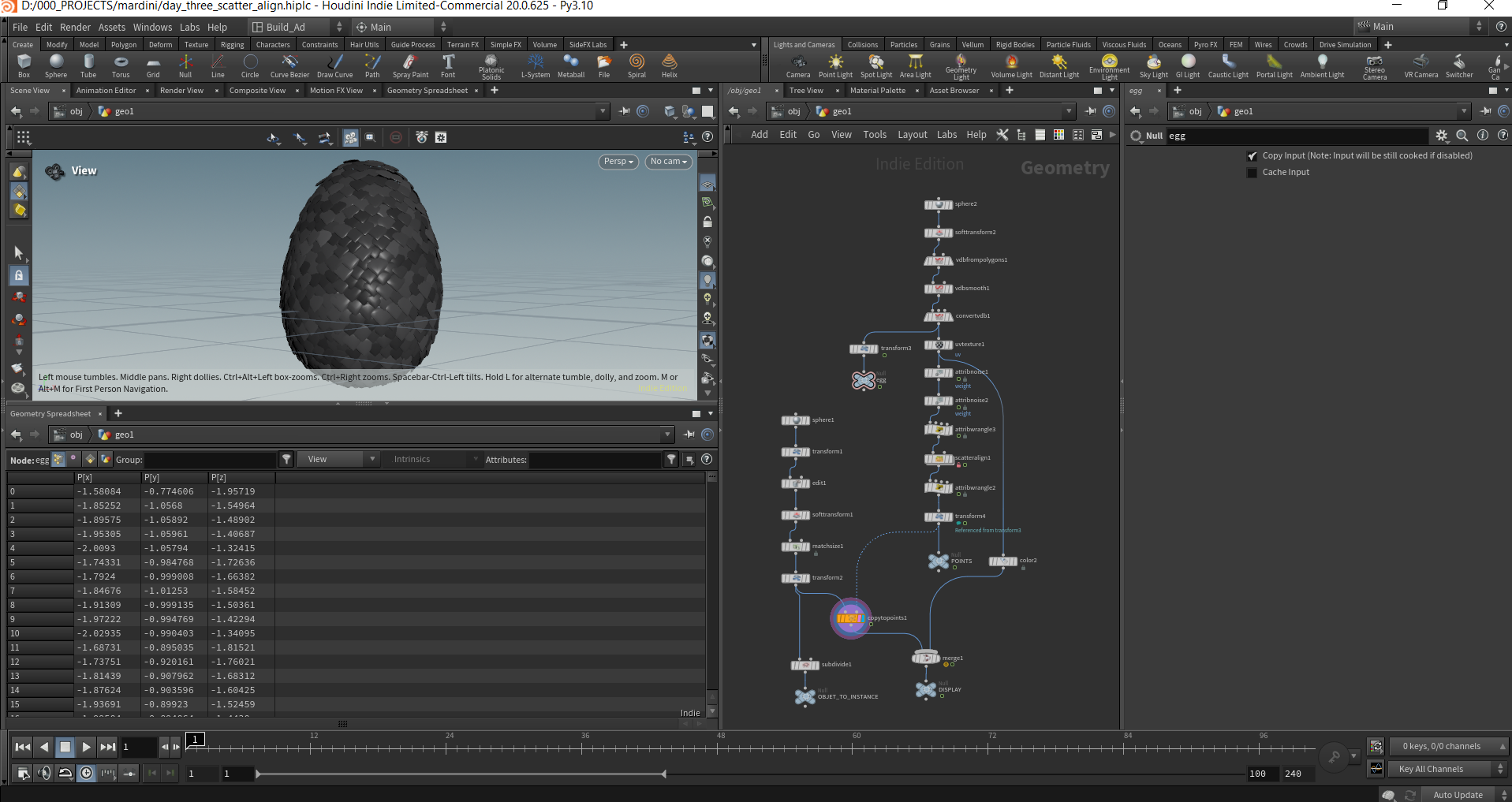Viewport: 1512px width, 802px height.
Task: Open the Render menu
Action: (x=75, y=27)
